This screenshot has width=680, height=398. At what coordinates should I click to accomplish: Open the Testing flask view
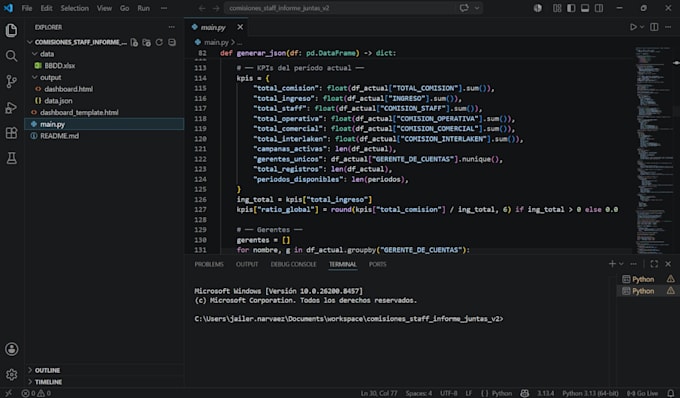coord(12,158)
